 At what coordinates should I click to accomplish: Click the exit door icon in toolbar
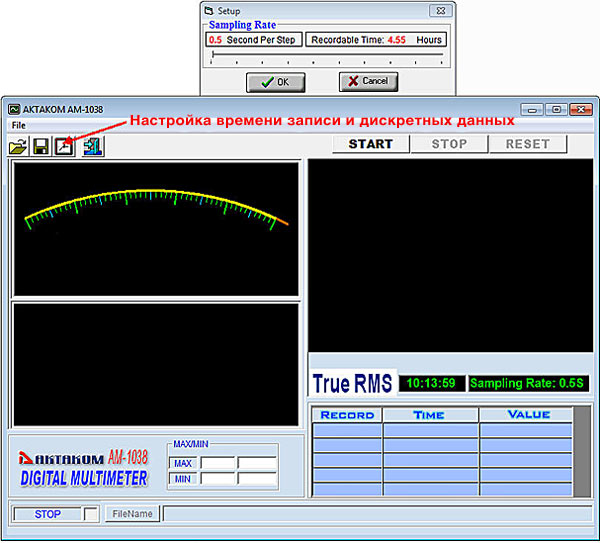(x=93, y=147)
